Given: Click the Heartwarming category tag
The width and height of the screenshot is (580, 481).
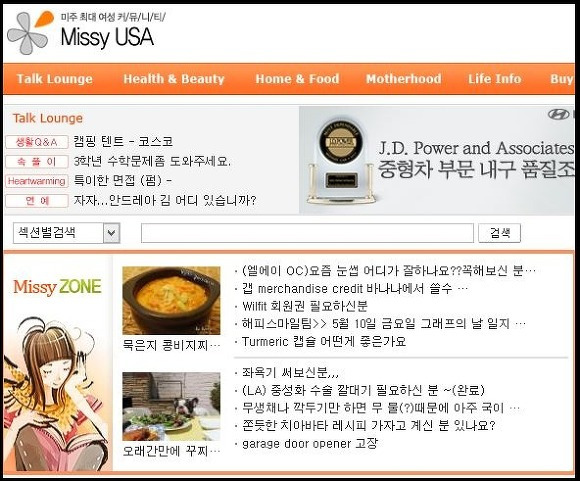Looking at the screenshot, I should 37,181.
